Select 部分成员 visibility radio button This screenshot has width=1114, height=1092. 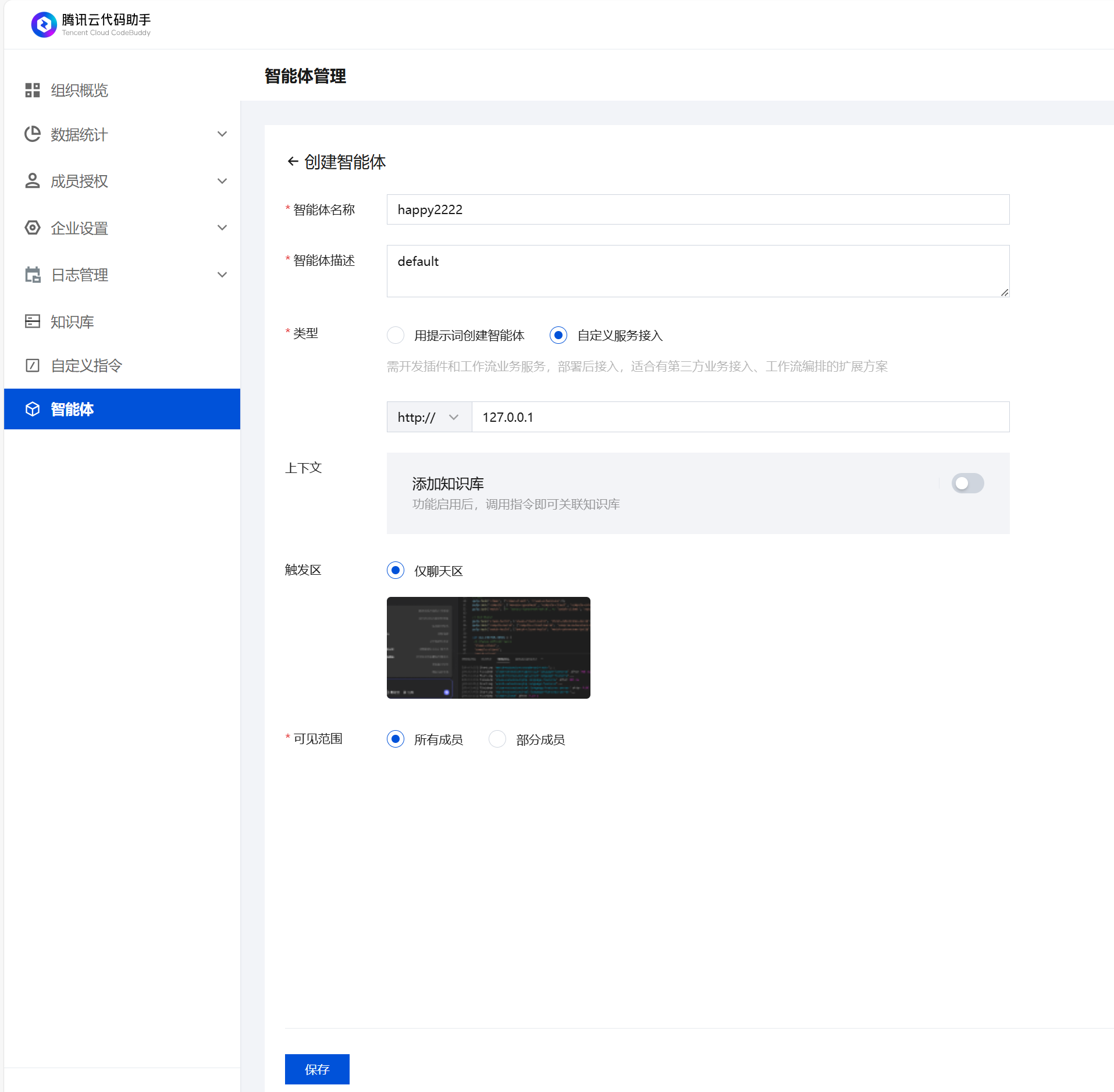point(497,739)
